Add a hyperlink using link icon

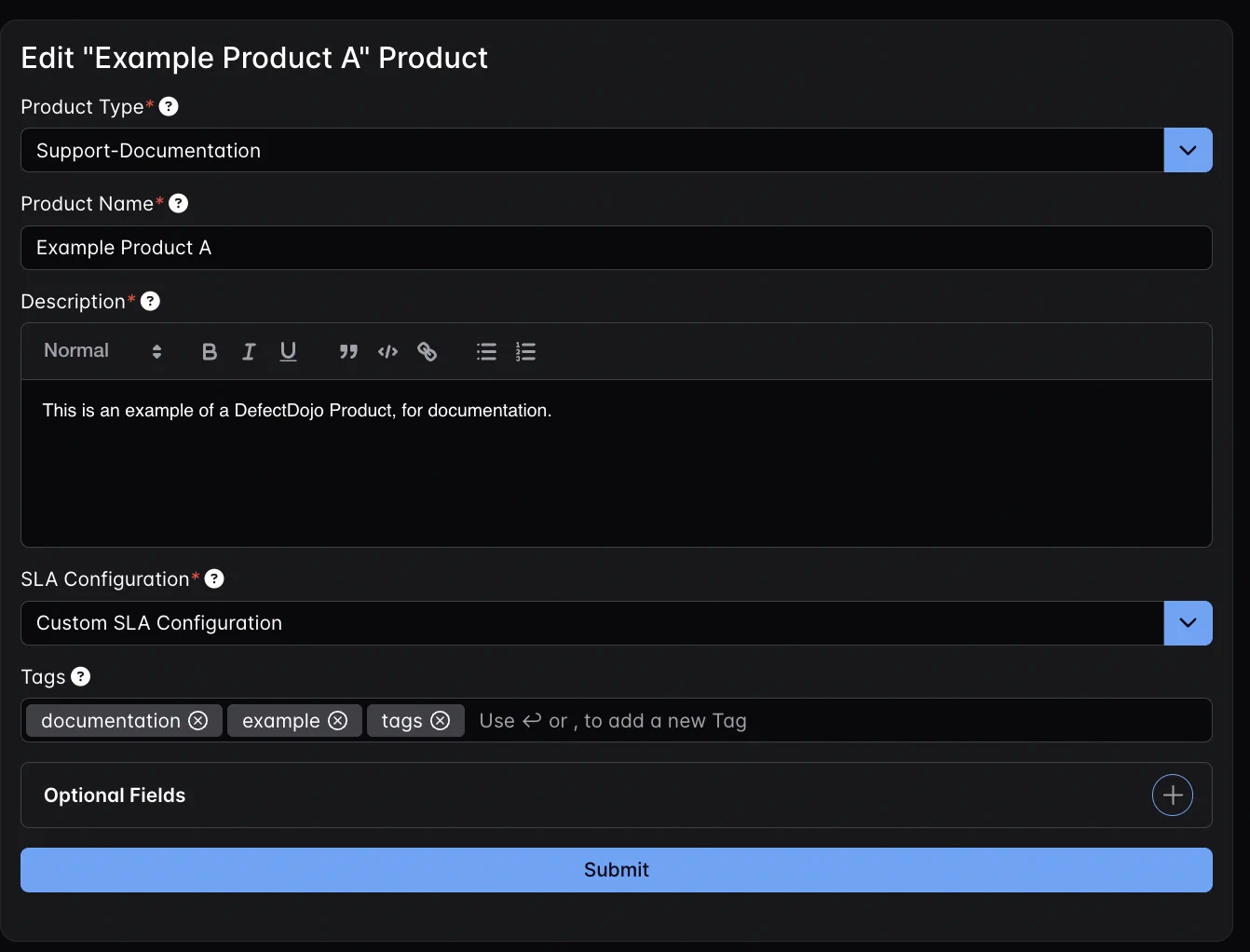[427, 352]
